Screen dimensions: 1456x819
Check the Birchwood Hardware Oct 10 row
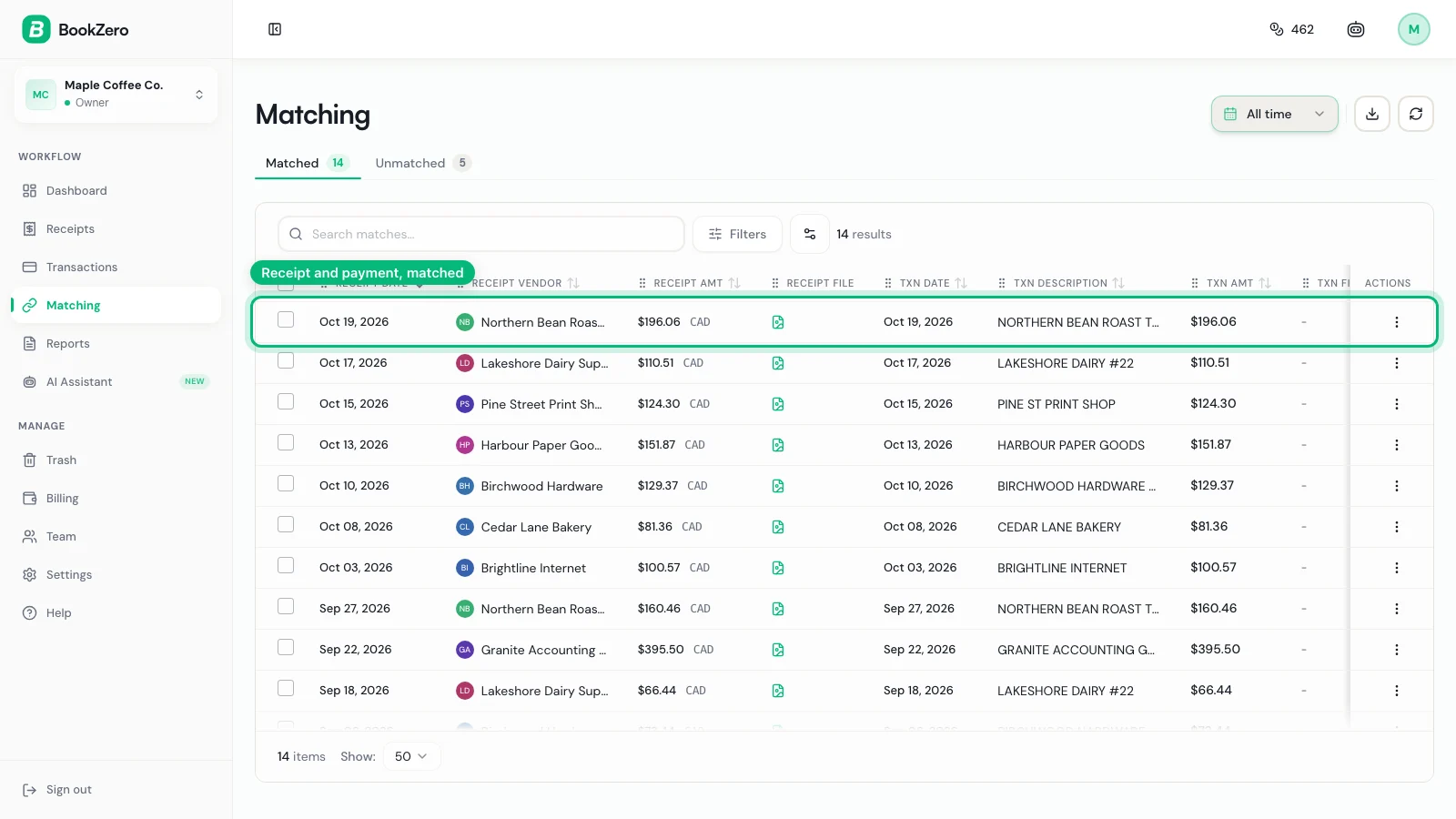(286, 483)
